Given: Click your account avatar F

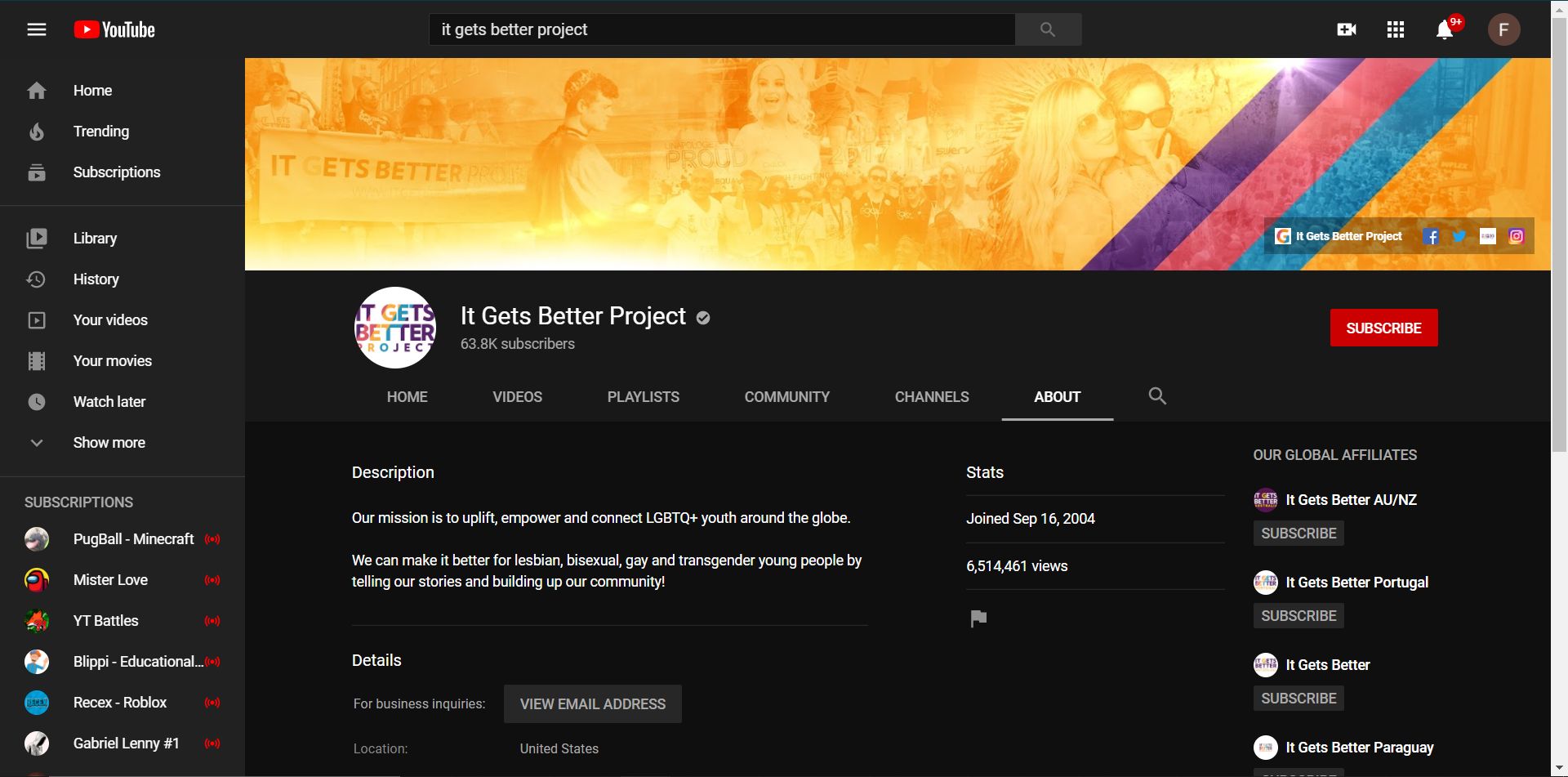Looking at the screenshot, I should coord(1505,29).
